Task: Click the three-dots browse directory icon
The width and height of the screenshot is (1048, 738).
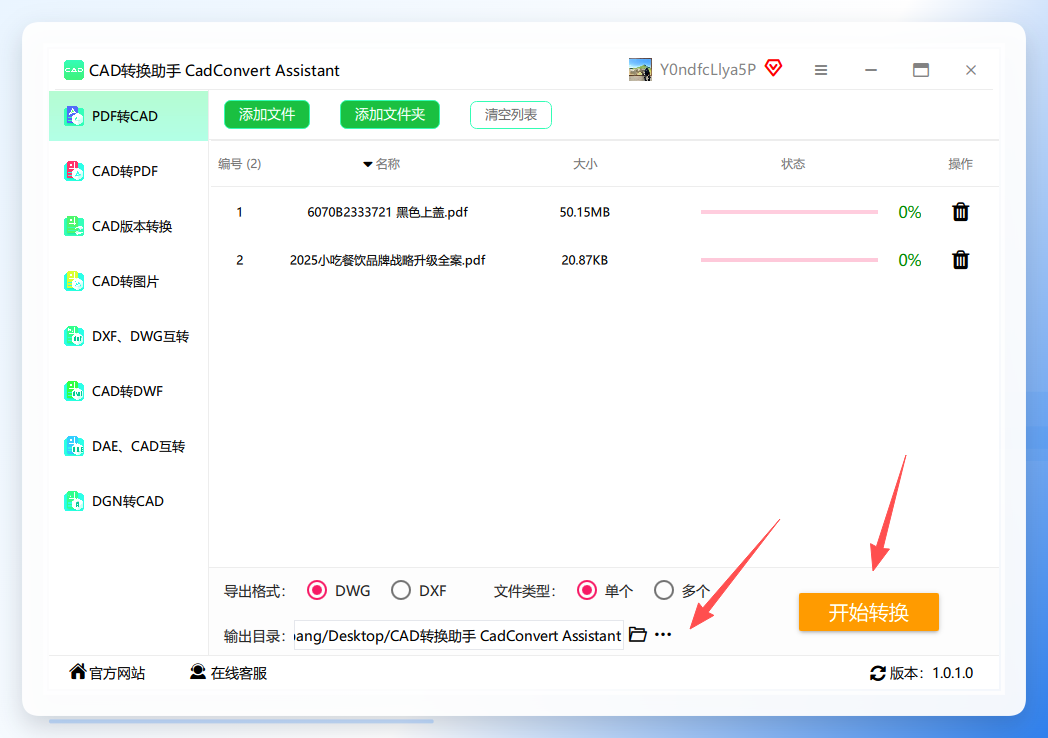Action: (x=663, y=634)
